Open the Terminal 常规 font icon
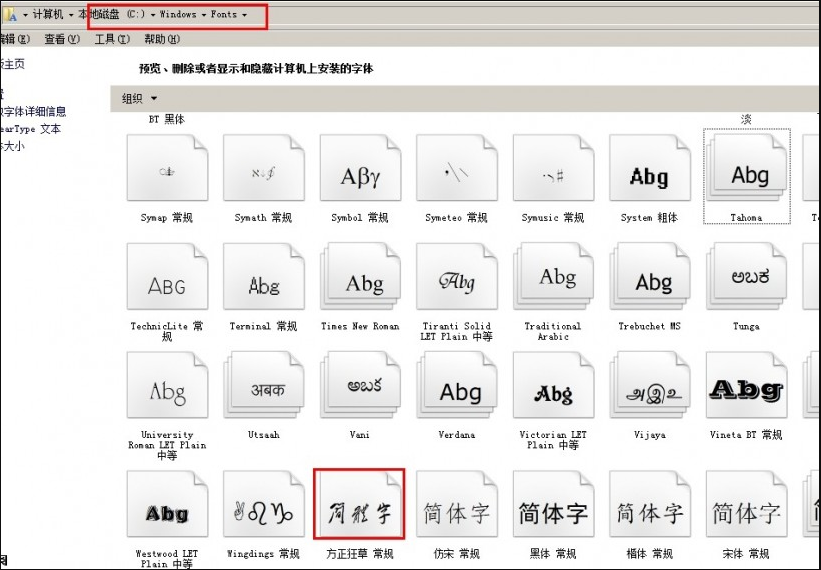The image size is (821, 570). point(263,276)
